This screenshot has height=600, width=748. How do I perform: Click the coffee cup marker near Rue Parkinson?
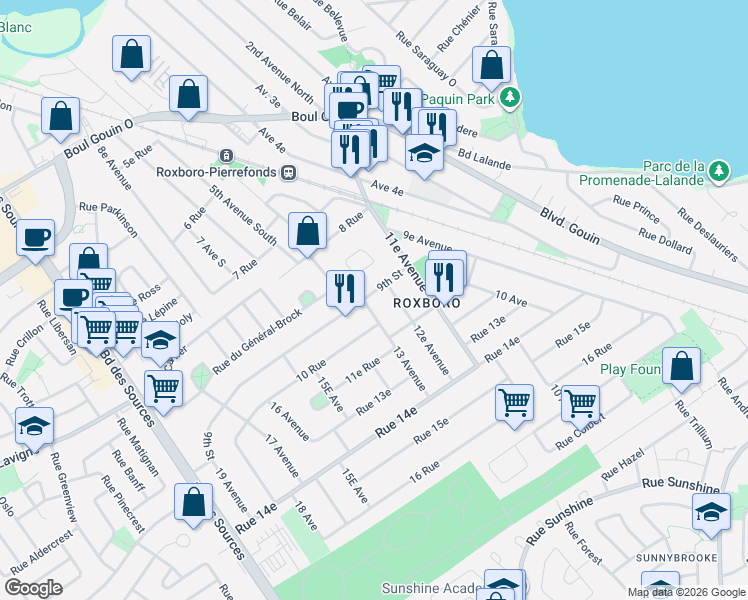[35, 238]
